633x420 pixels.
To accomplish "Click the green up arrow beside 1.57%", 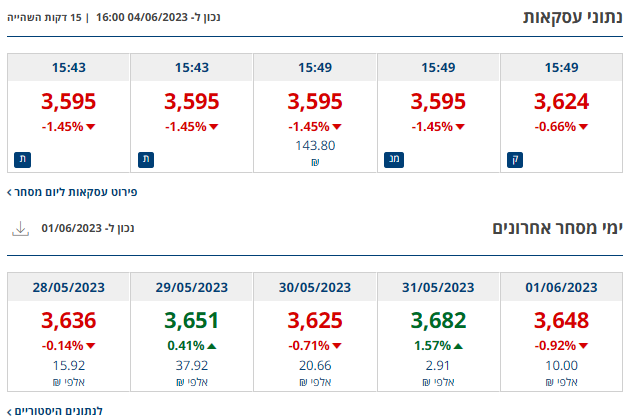I will click(x=461, y=346).
